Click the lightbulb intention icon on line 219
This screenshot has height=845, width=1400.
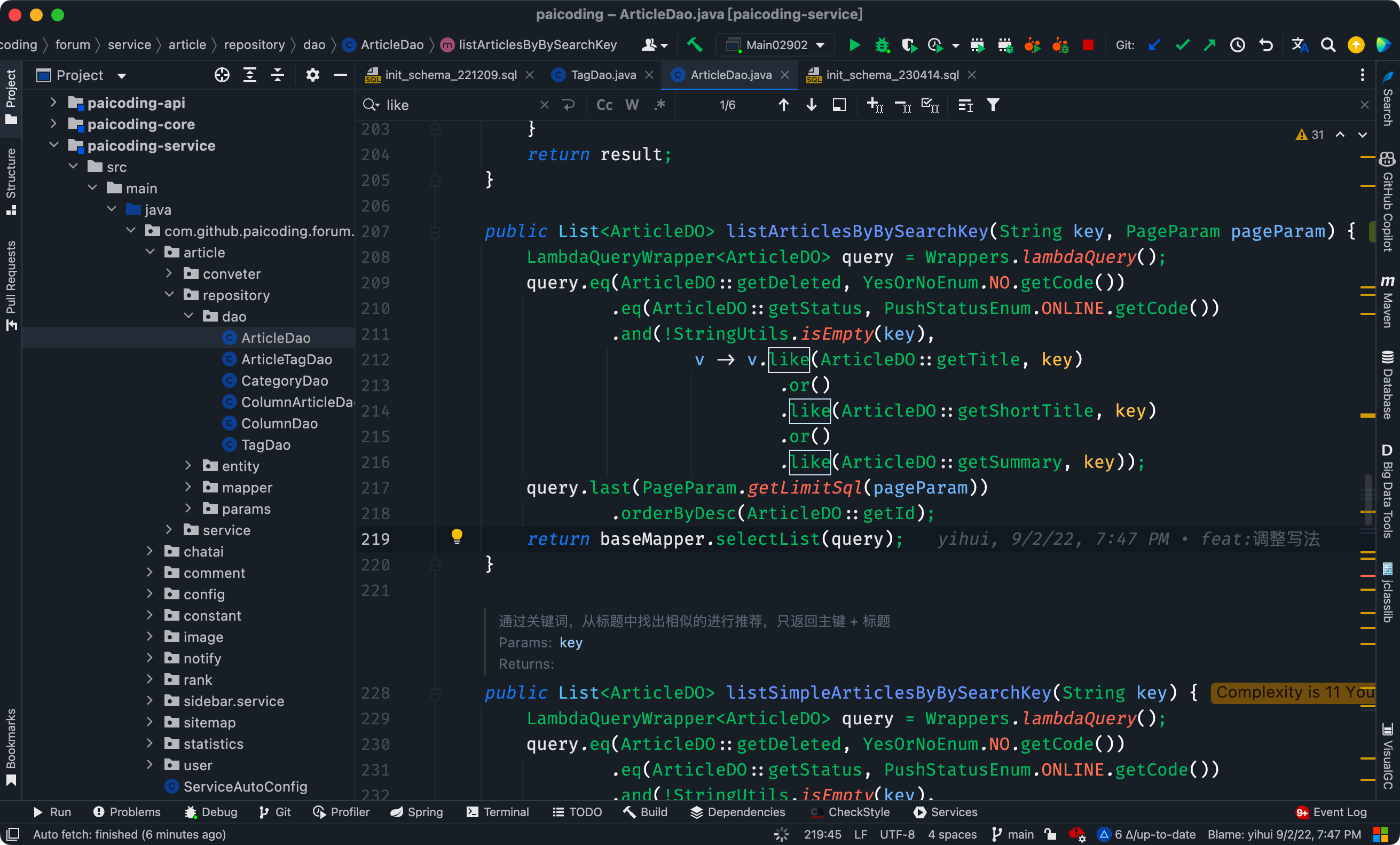point(456,536)
